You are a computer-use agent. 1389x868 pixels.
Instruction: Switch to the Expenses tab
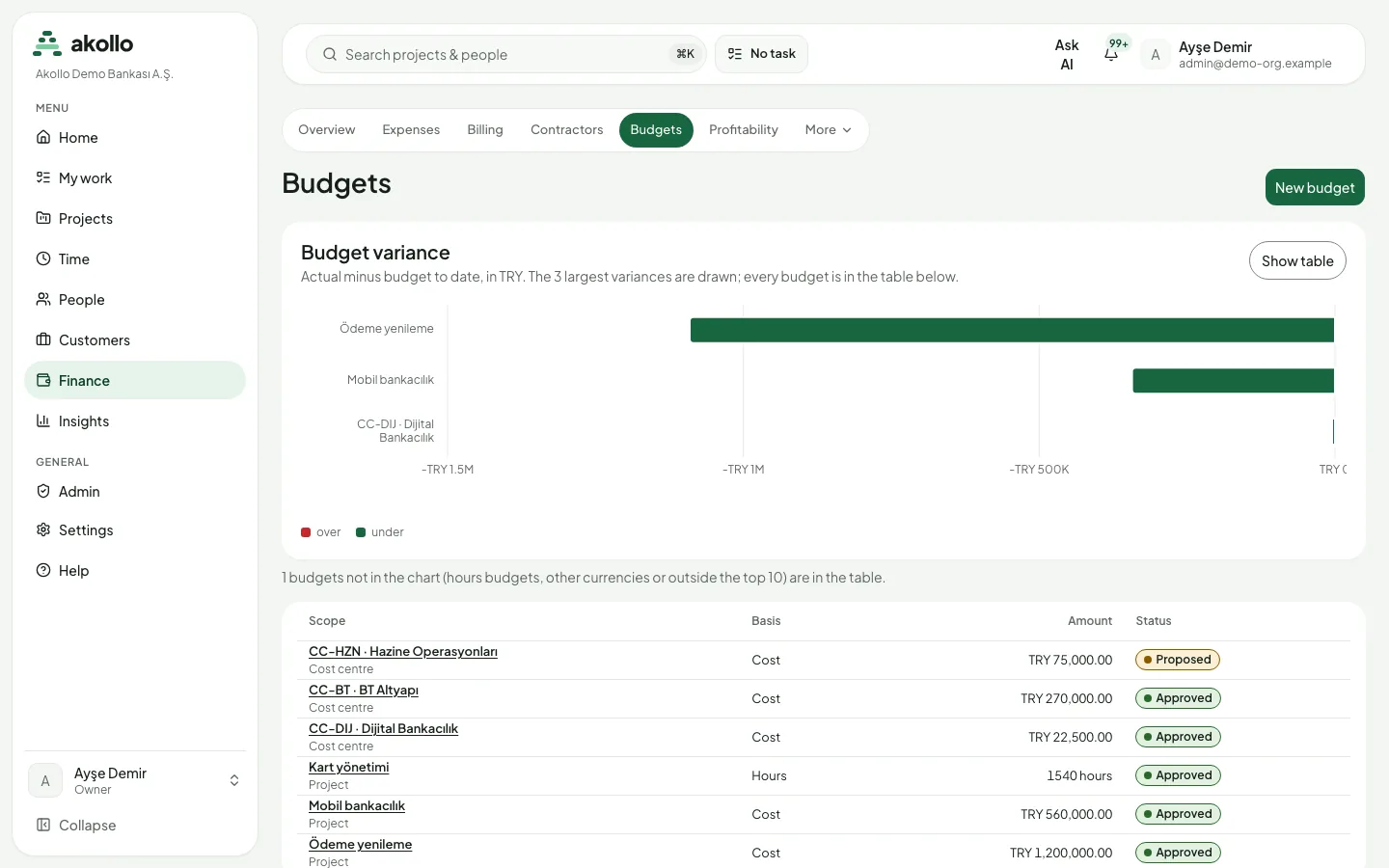(411, 130)
